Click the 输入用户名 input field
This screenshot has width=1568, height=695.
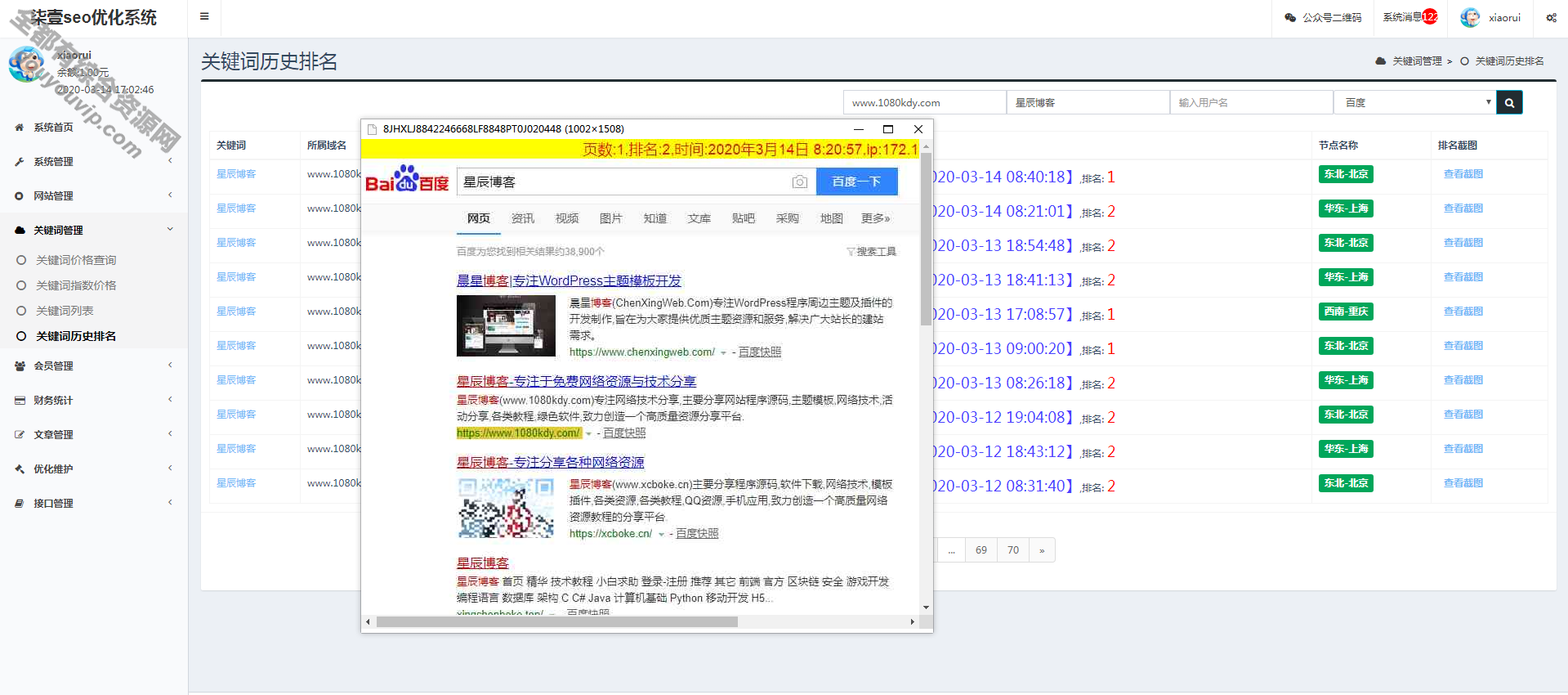coord(1251,102)
